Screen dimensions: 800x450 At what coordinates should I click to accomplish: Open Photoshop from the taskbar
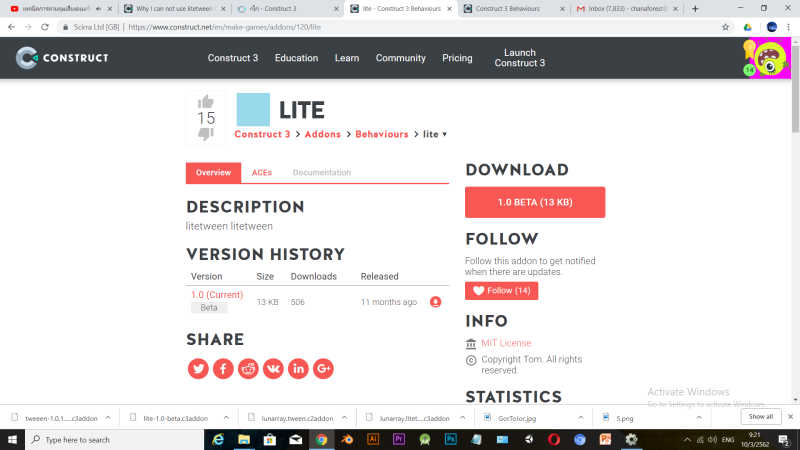(451, 439)
